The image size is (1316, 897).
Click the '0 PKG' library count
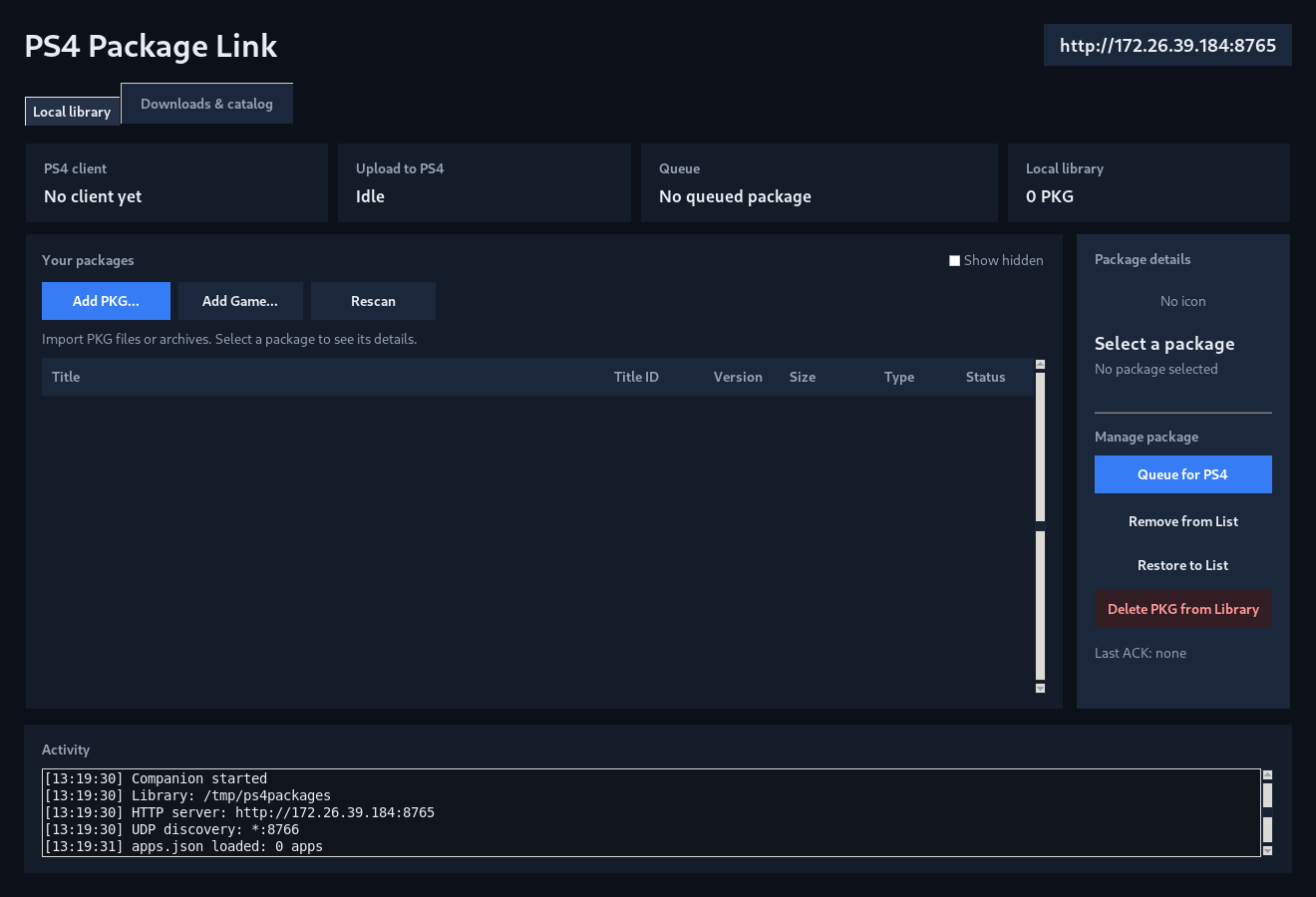tap(1050, 196)
